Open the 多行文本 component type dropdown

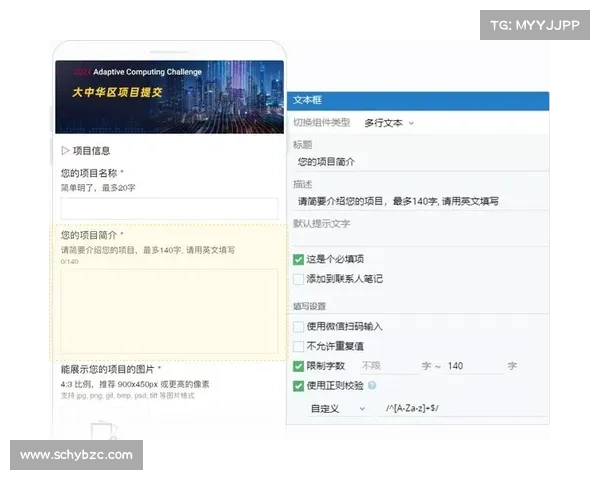pyautogui.click(x=389, y=123)
